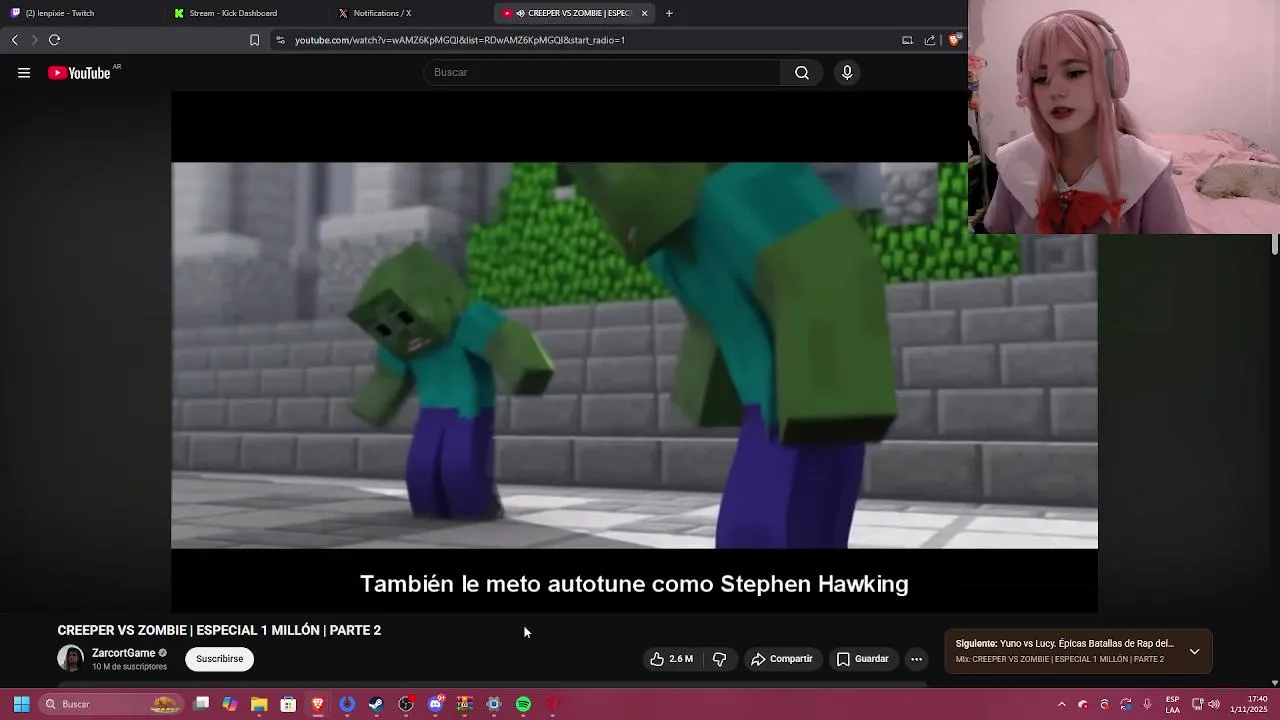Click the Guardar save button
Image resolution: width=1280 pixels, height=720 pixels.
coord(863,659)
